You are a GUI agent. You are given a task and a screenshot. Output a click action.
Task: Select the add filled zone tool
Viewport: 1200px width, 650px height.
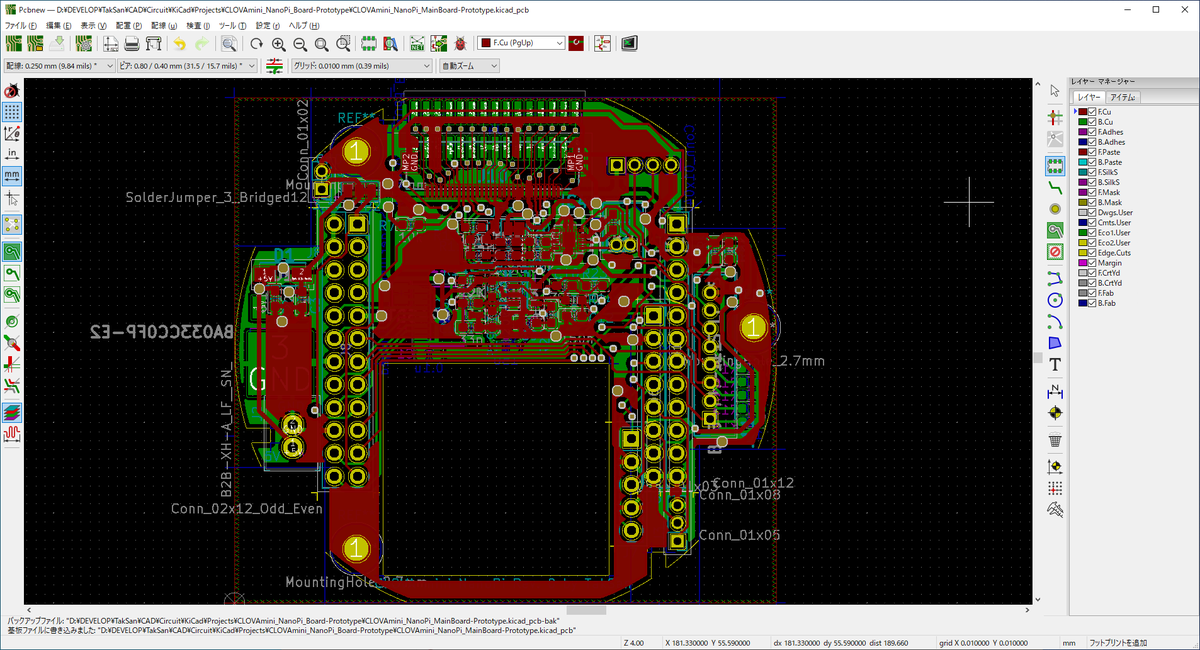click(1054, 230)
